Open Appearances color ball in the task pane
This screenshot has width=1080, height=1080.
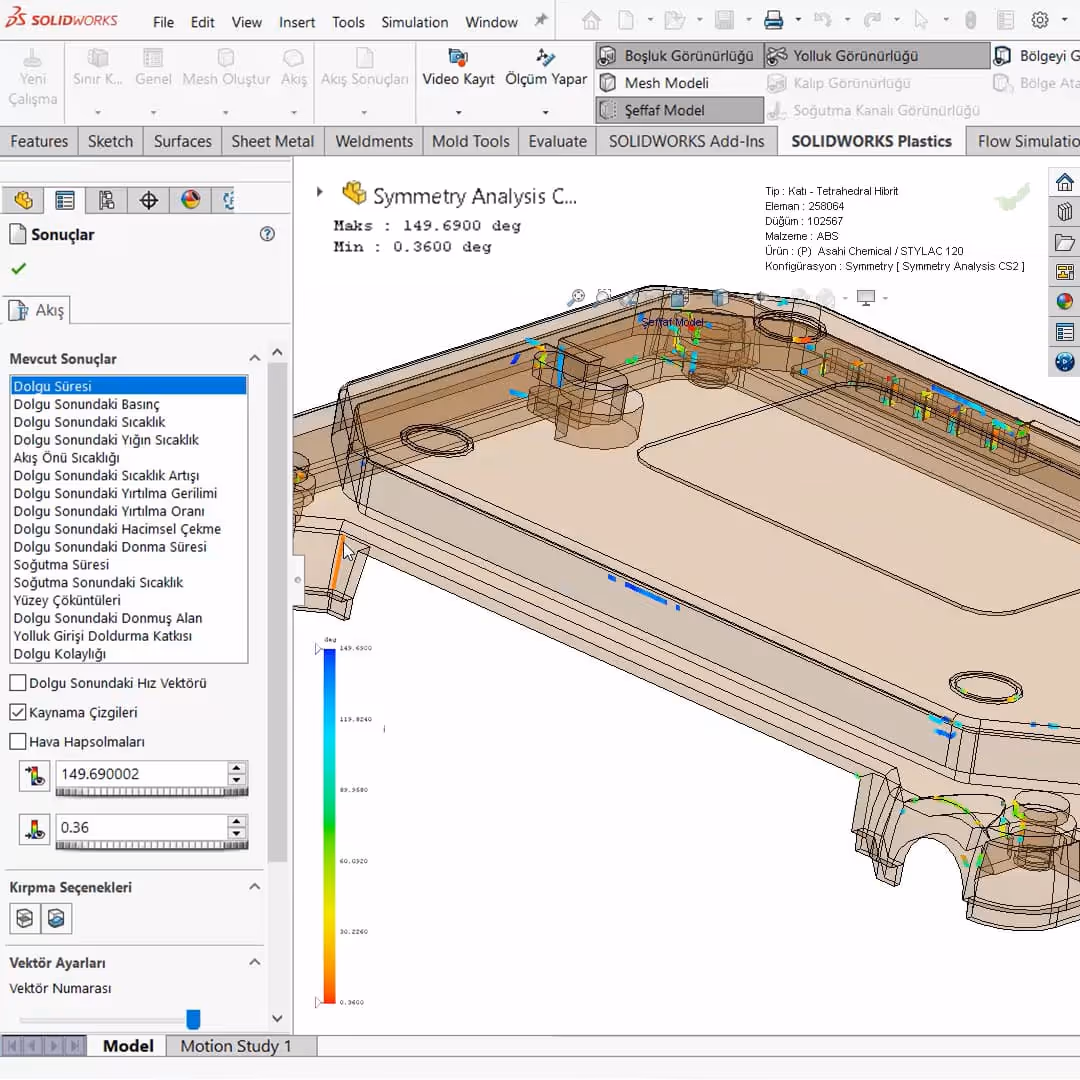tap(1064, 301)
